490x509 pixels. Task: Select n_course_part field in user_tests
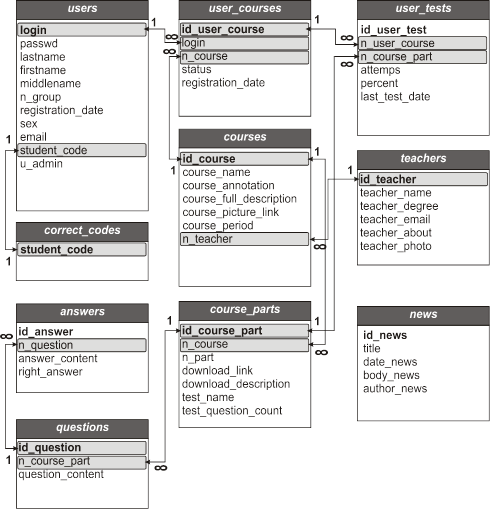pyautogui.click(x=423, y=57)
